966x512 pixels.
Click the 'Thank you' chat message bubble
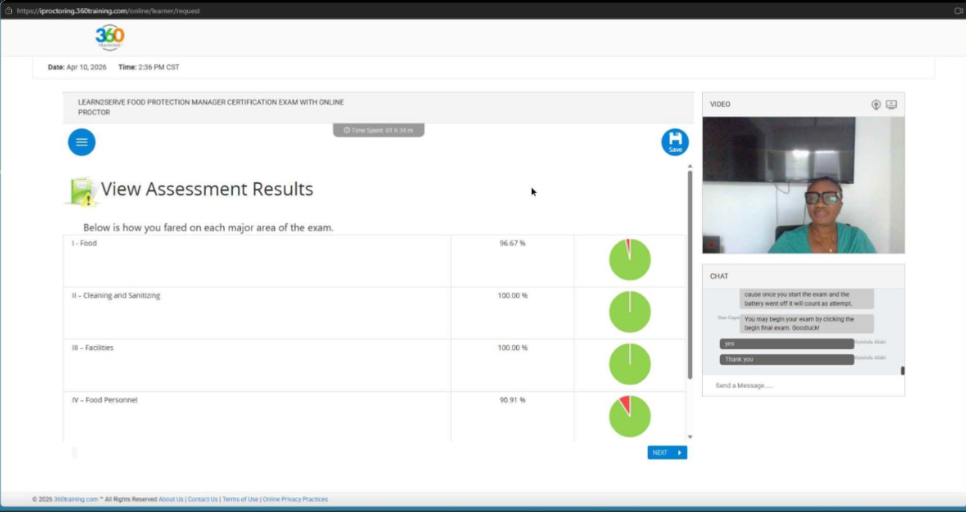787,359
